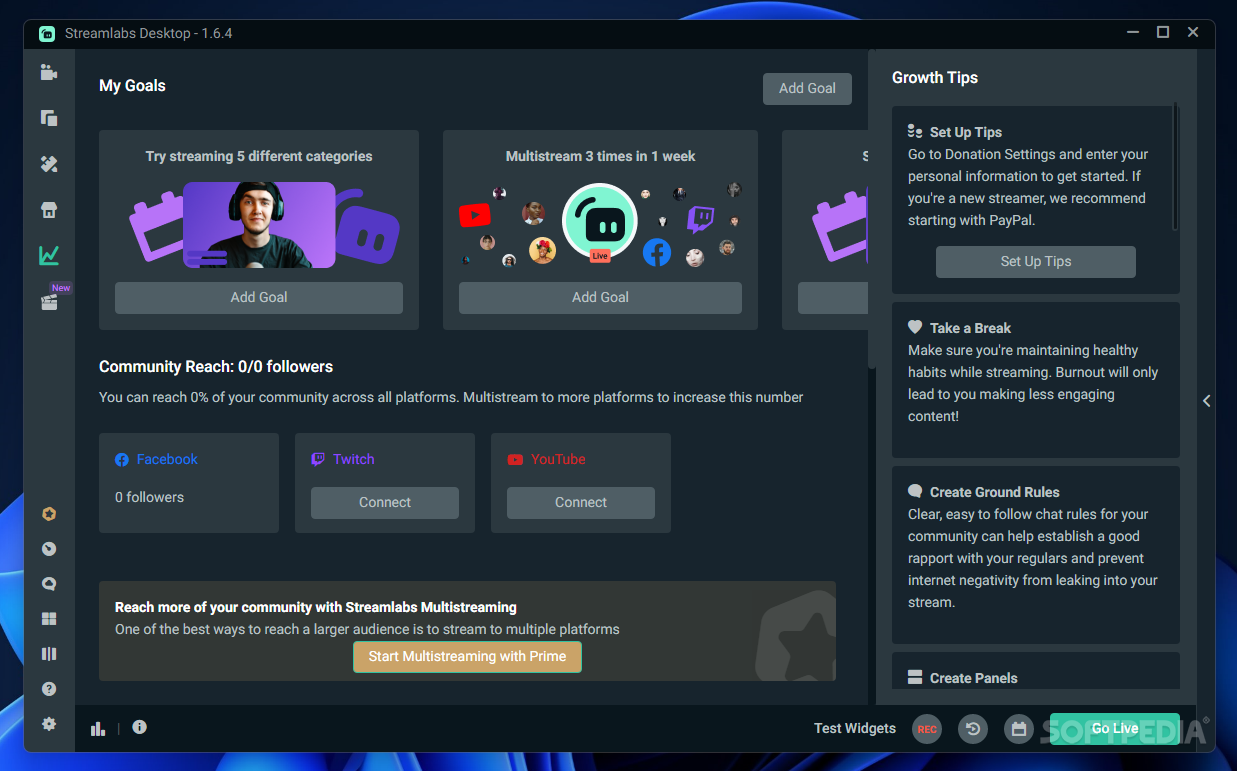1237x771 pixels.
Task: Click the YouTube logo icon in platform card
Action: click(x=515, y=460)
